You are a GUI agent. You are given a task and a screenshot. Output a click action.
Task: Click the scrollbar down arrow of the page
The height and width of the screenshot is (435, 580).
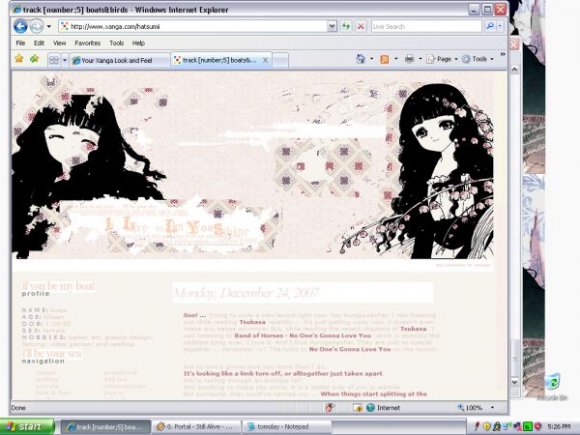coord(514,381)
